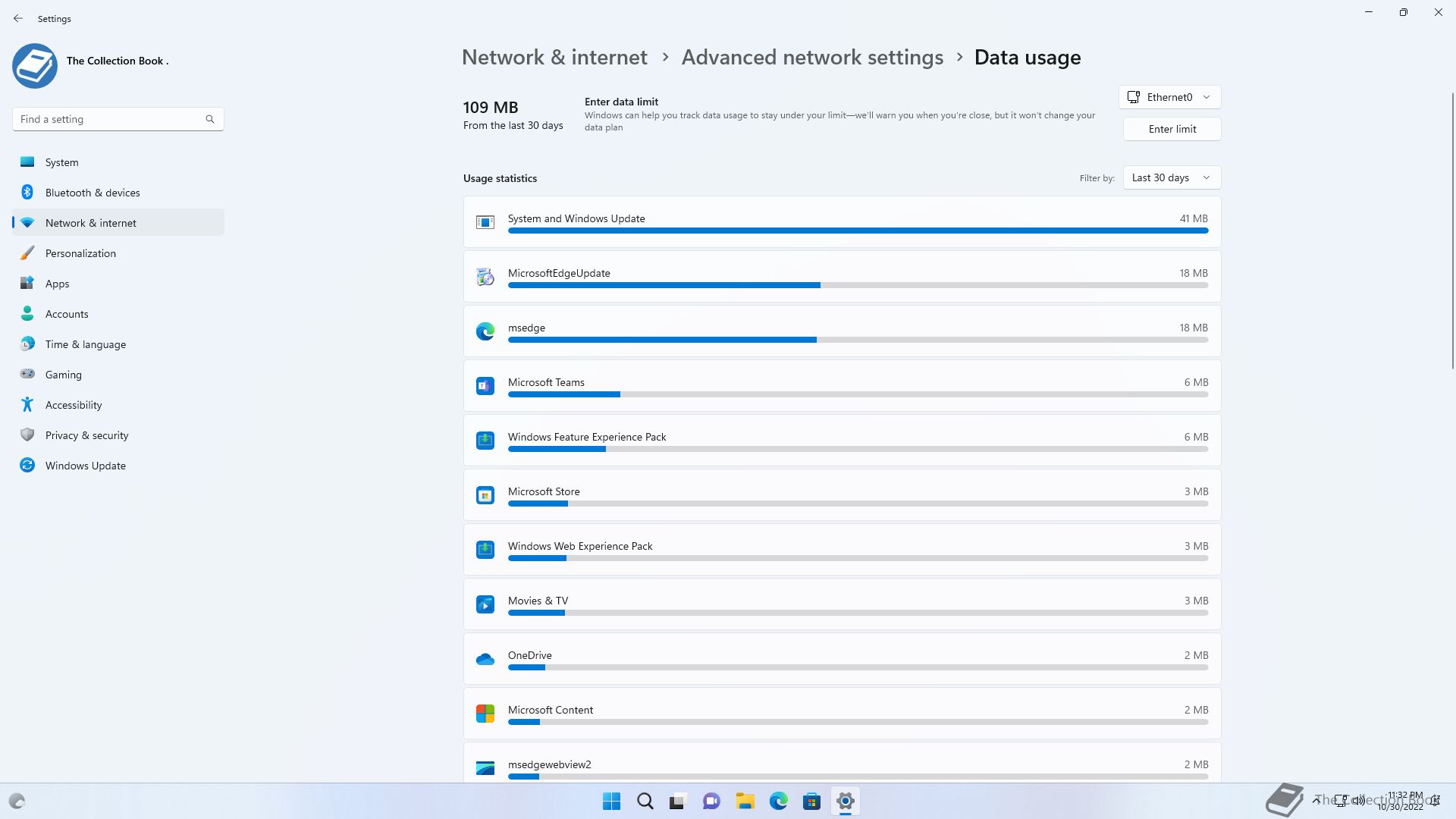Open Bluetooth & devices category
Image resolution: width=1456 pixels, height=819 pixels.
118,193
